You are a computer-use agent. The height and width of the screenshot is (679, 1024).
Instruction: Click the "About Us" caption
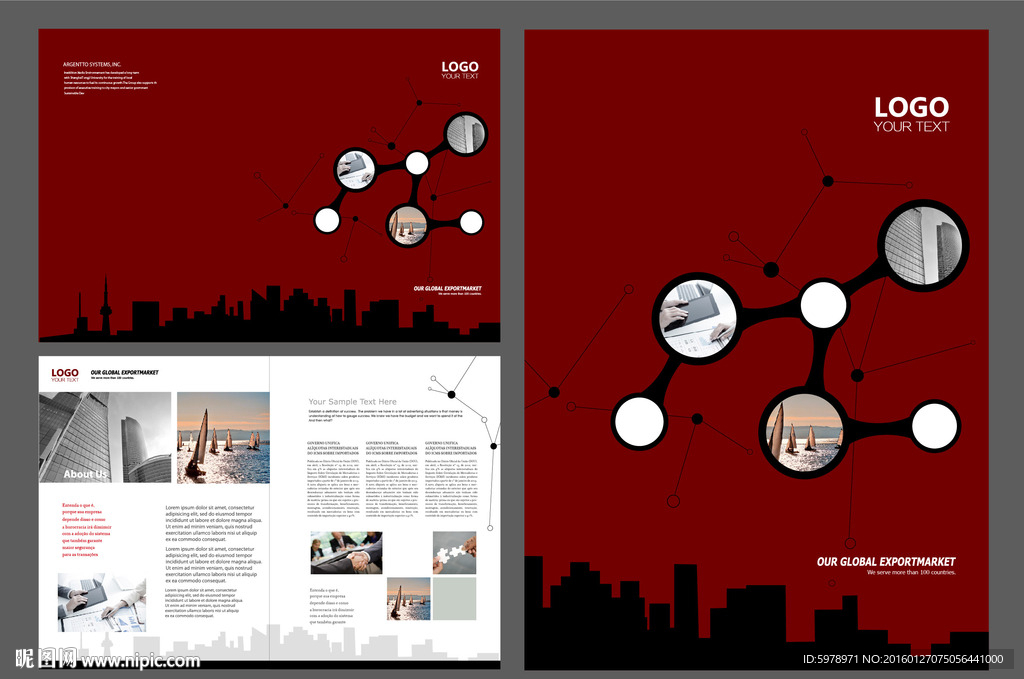click(x=85, y=474)
